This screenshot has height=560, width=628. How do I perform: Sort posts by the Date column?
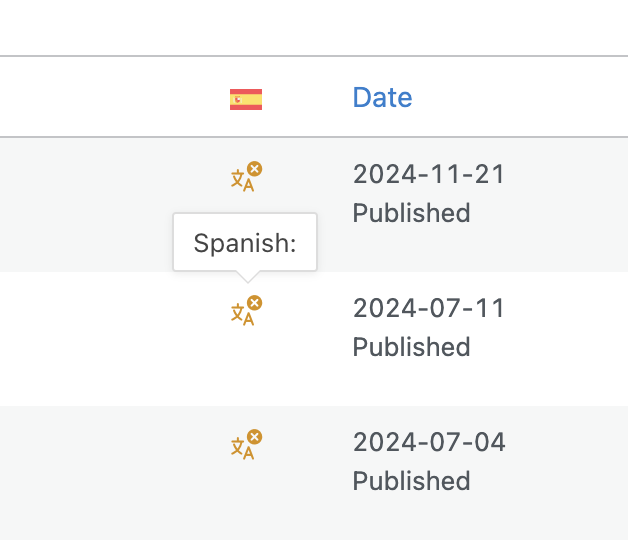click(382, 97)
